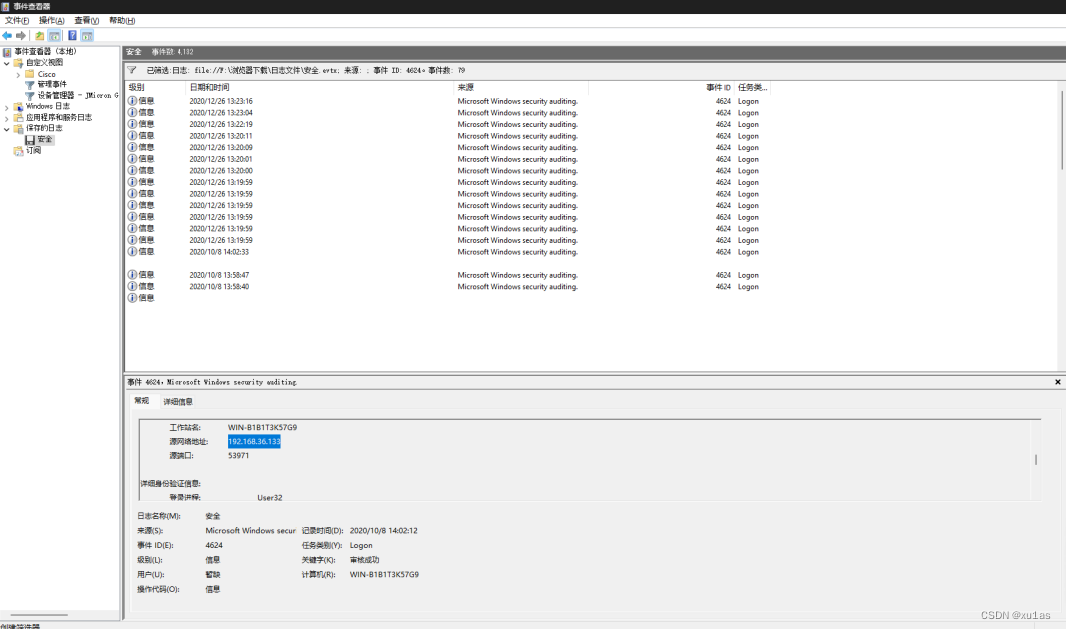Screen dimensions: 1066x629
Task: Click the back navigation arrow icon
Action: coord(7,35)
